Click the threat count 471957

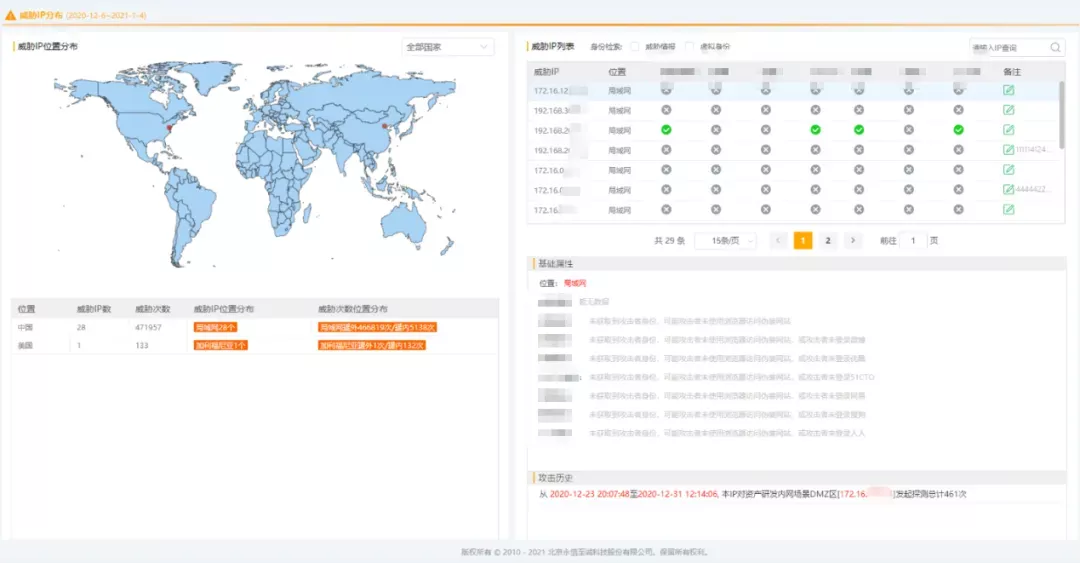(x=148, y=327)
